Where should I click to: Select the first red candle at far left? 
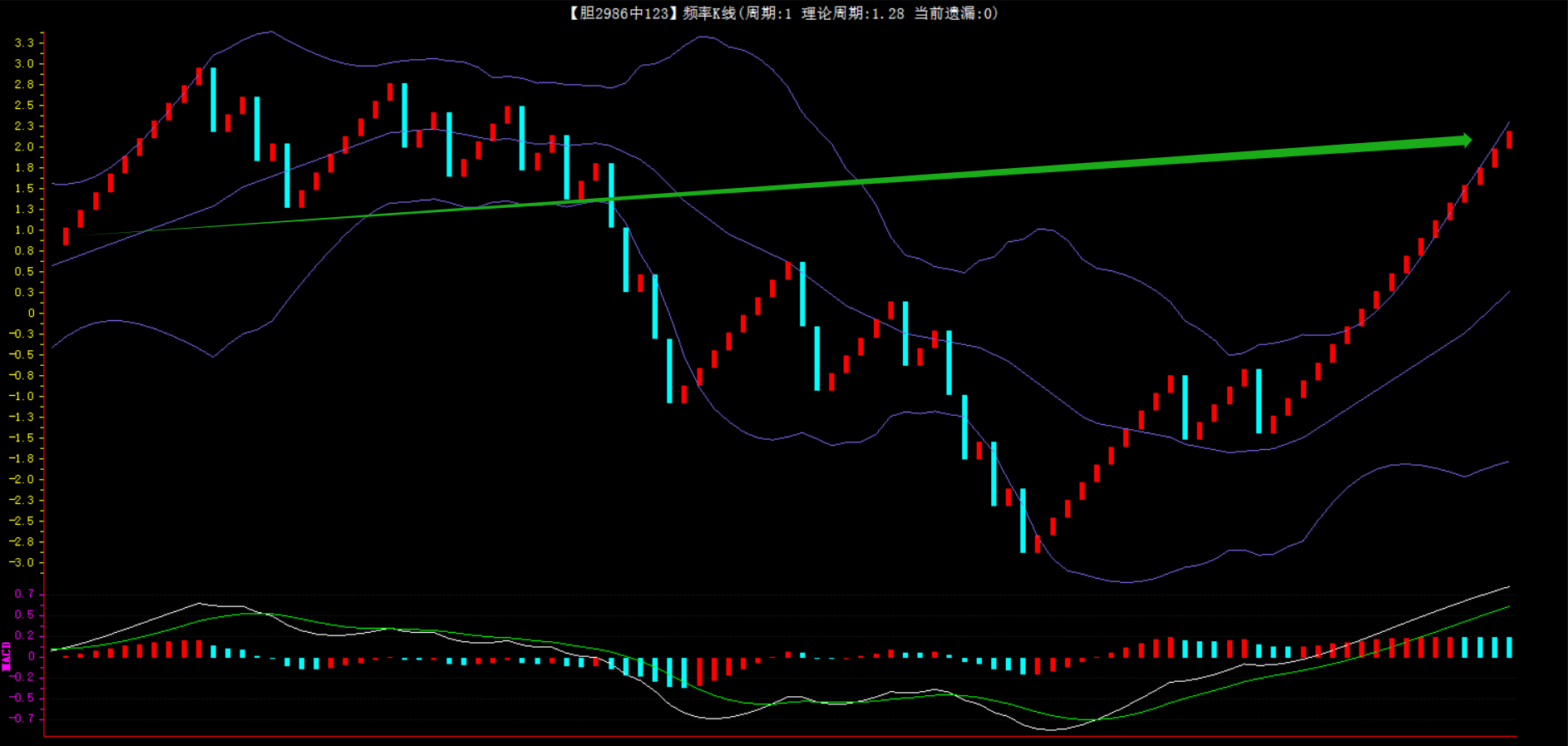tap(66, 236)
